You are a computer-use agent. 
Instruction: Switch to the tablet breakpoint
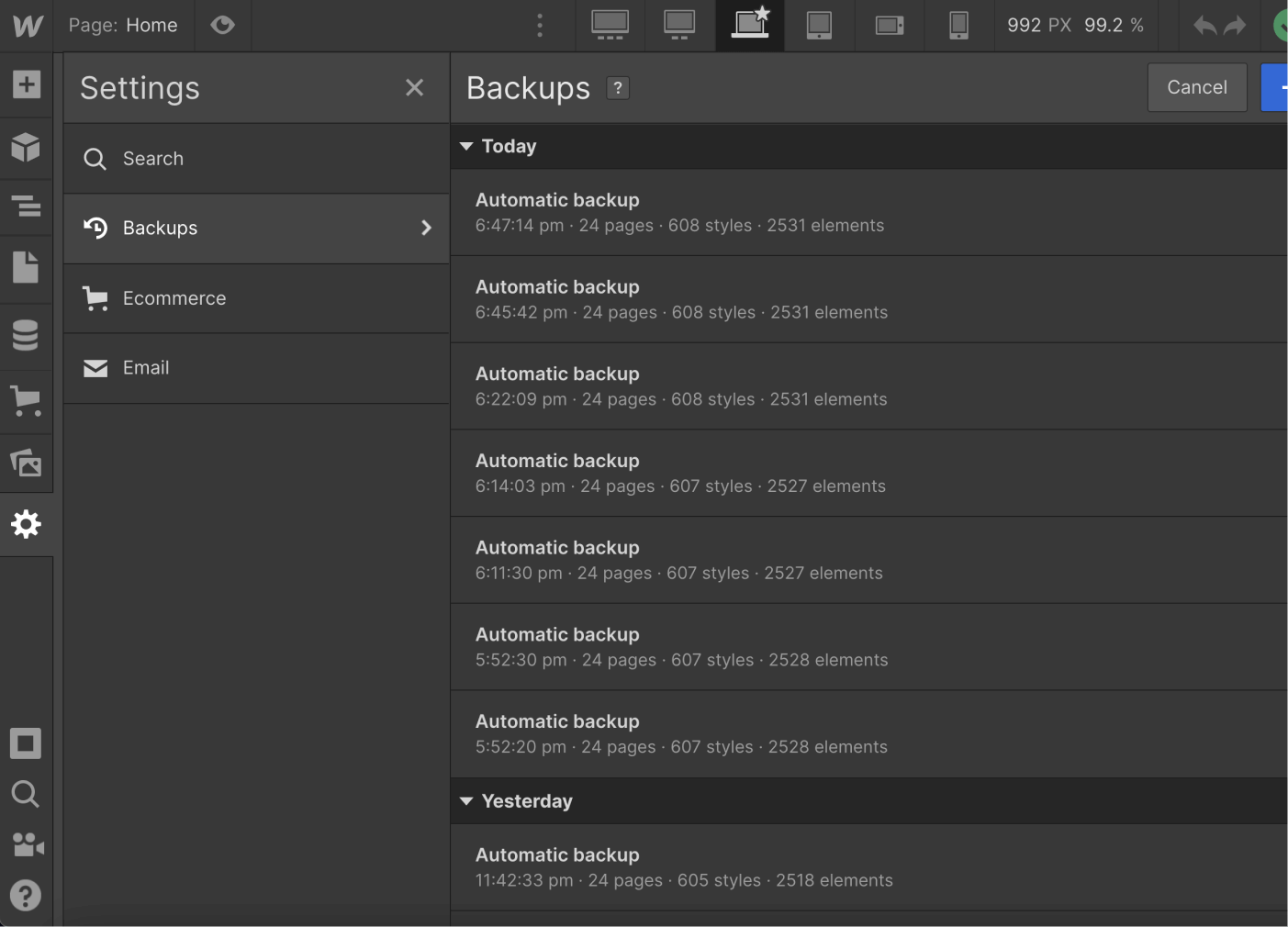pyautogui.click(x=819, y=25)
